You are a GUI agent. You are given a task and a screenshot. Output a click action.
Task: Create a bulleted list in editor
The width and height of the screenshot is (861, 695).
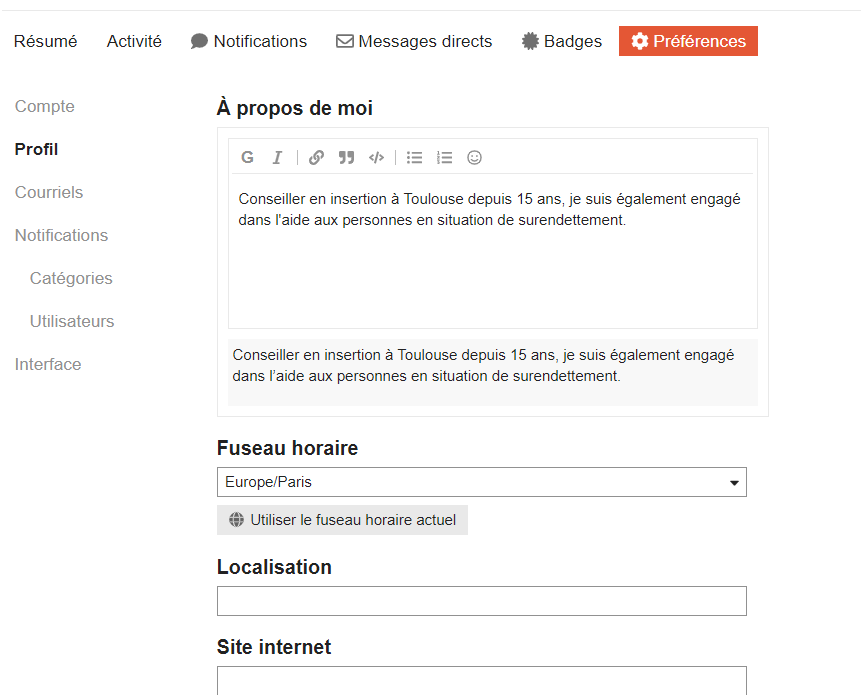(x=415, y=158)
